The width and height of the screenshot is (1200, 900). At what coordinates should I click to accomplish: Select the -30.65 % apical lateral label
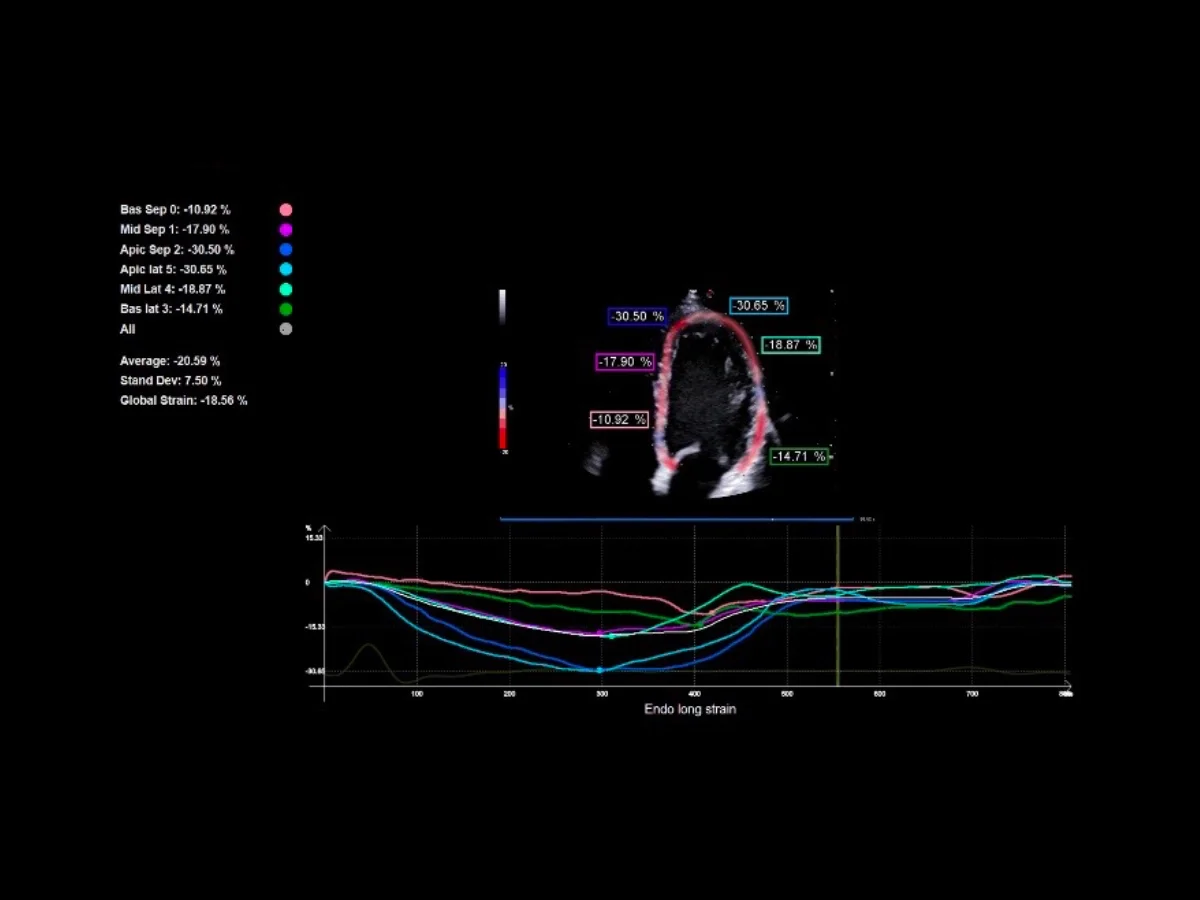759,306
